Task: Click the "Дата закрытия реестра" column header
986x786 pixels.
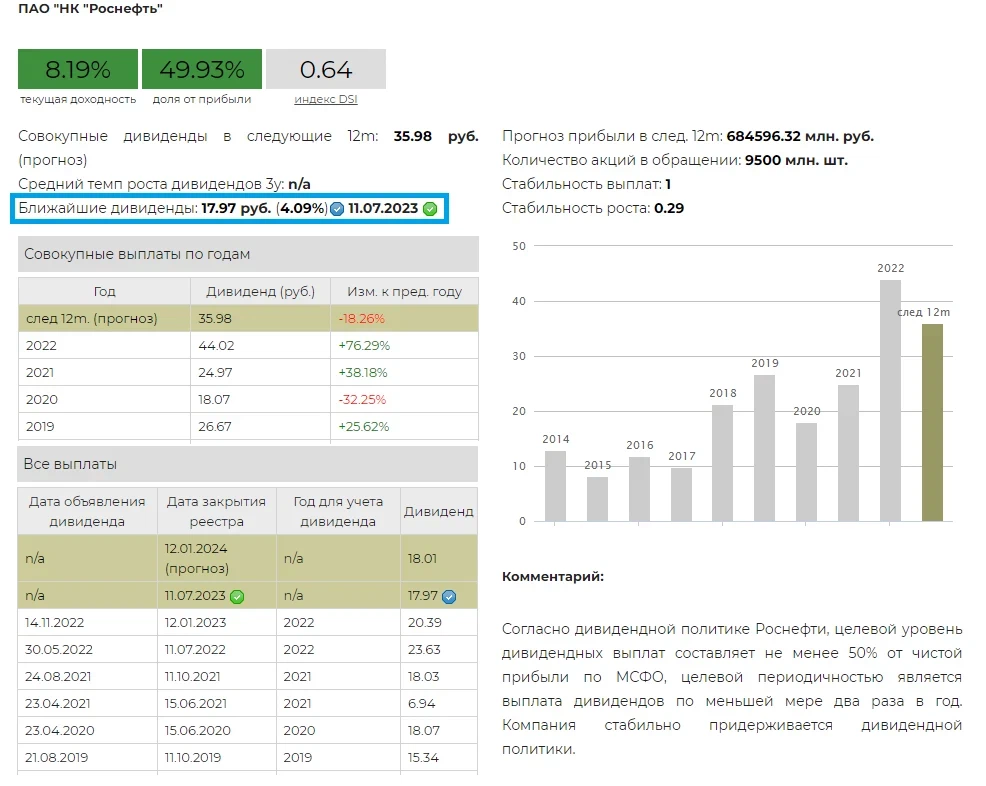Action: [216, 511]
